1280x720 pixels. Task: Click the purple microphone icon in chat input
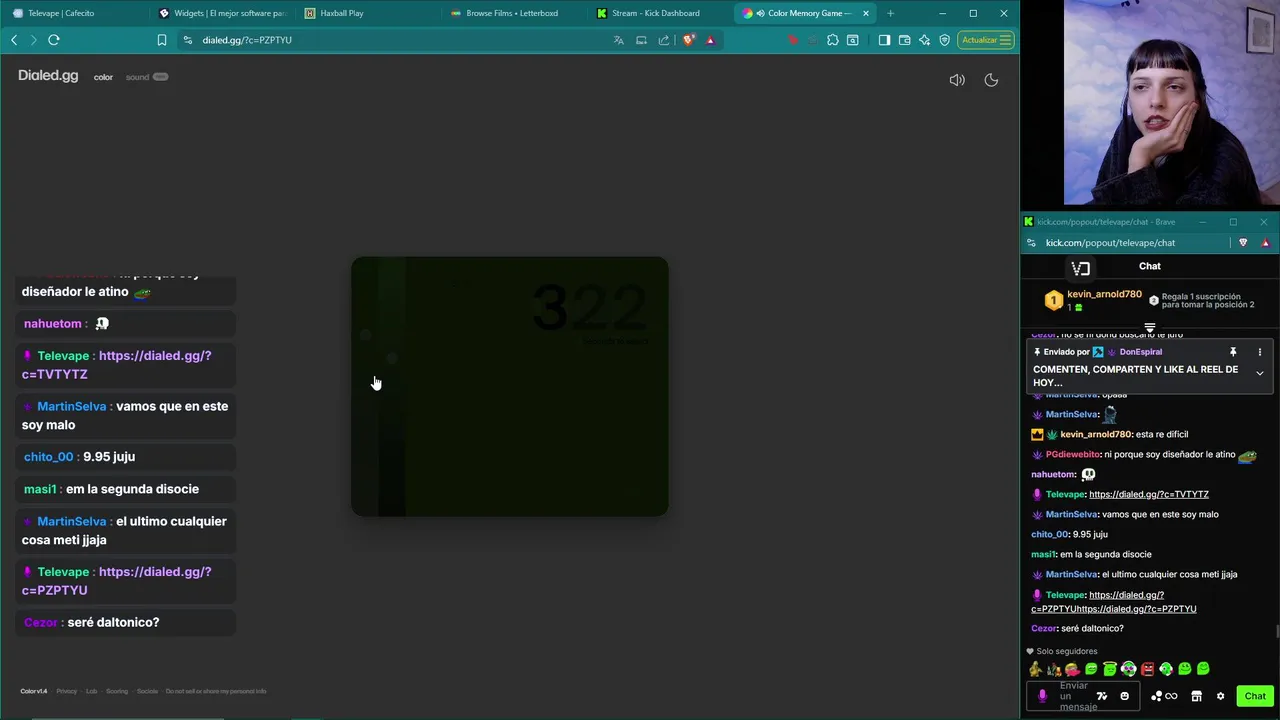tap(1042, 696)
